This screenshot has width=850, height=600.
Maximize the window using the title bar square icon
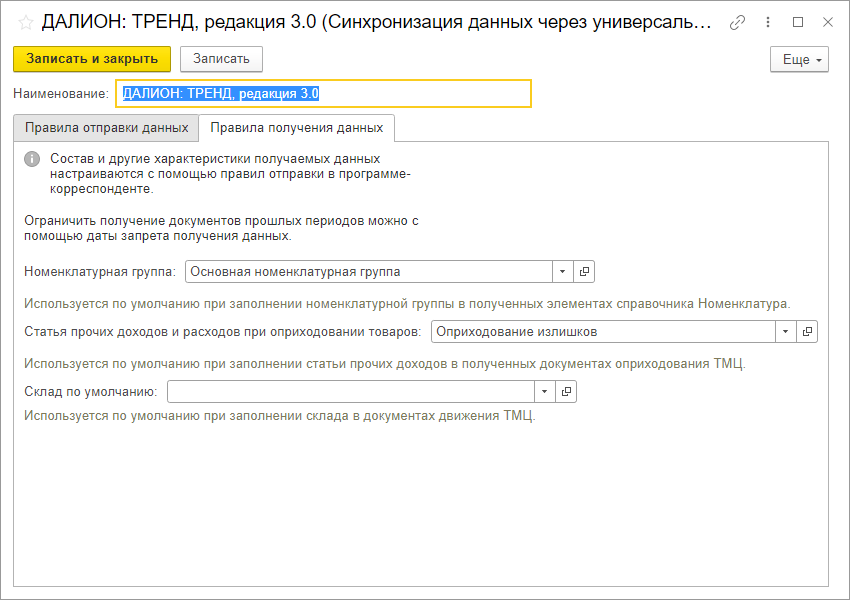click(x=798, y=22)
